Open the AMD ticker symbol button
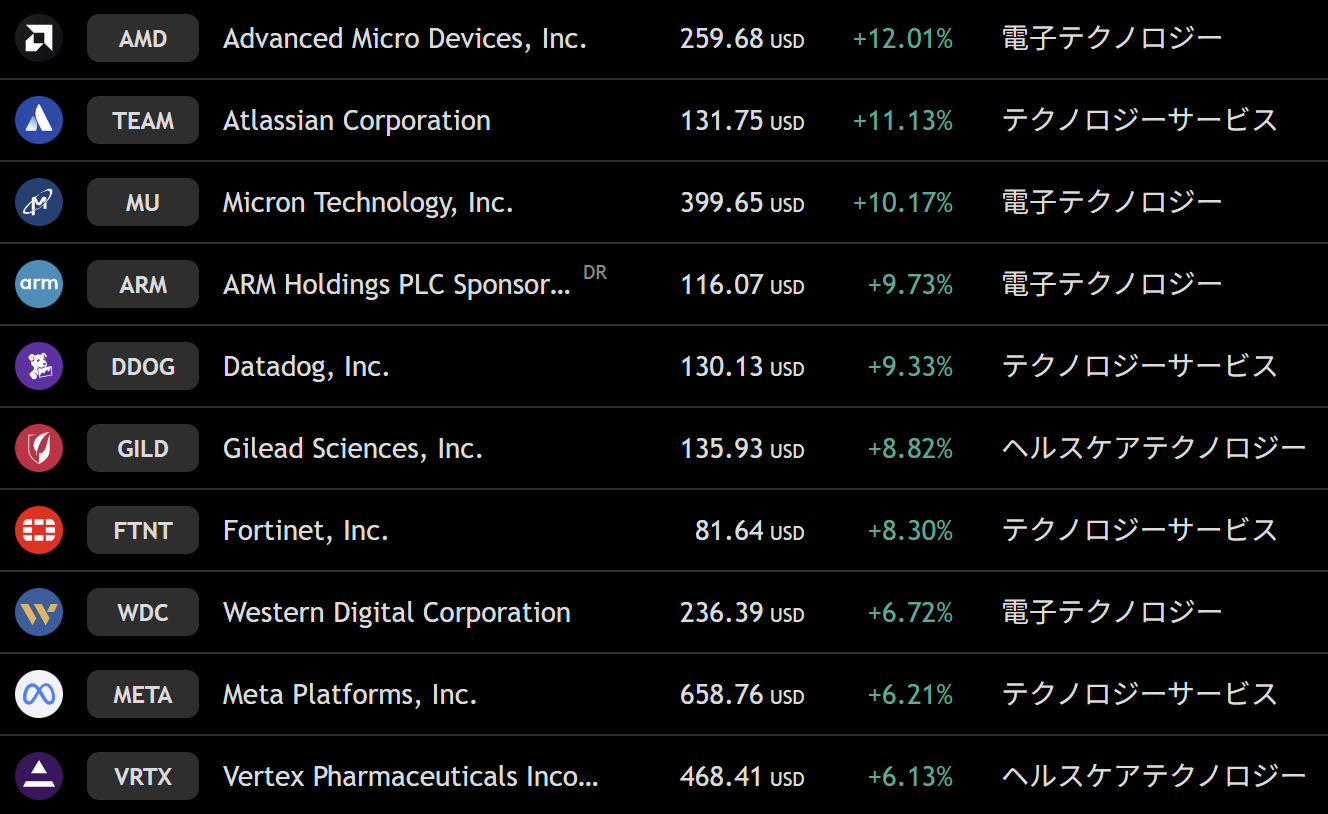 click(143, 39)
